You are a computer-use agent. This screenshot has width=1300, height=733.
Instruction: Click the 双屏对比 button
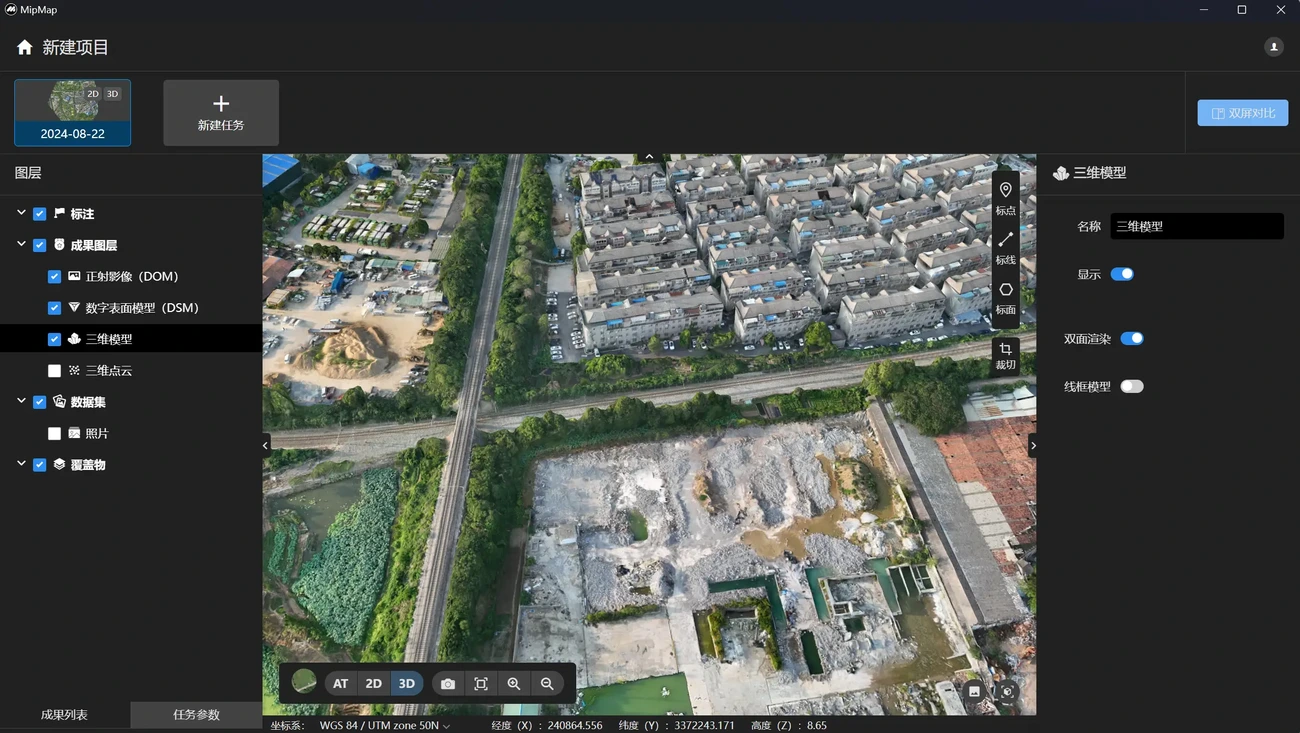pyautogui.click(x=1242, y=113)
